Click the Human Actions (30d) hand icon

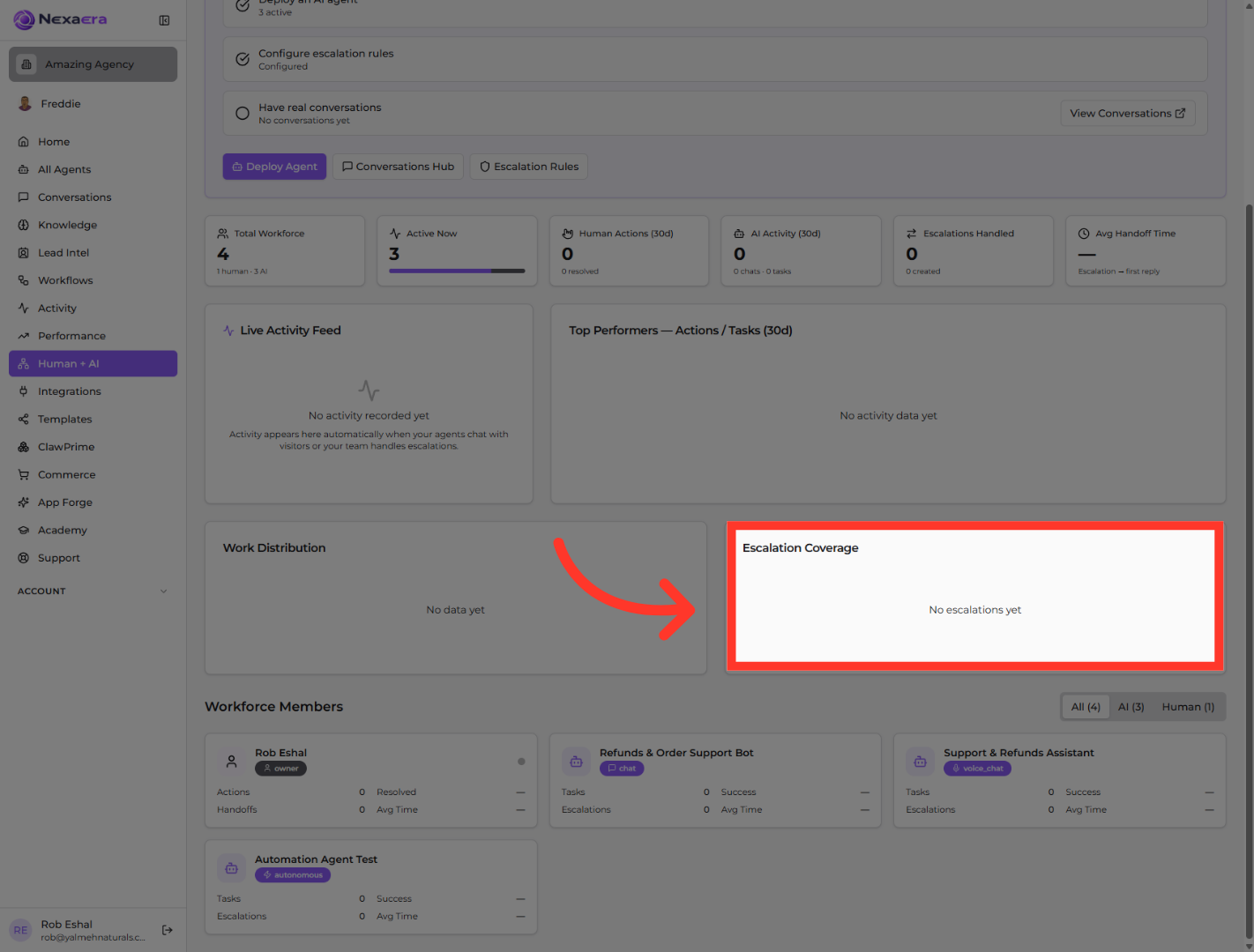568,234
